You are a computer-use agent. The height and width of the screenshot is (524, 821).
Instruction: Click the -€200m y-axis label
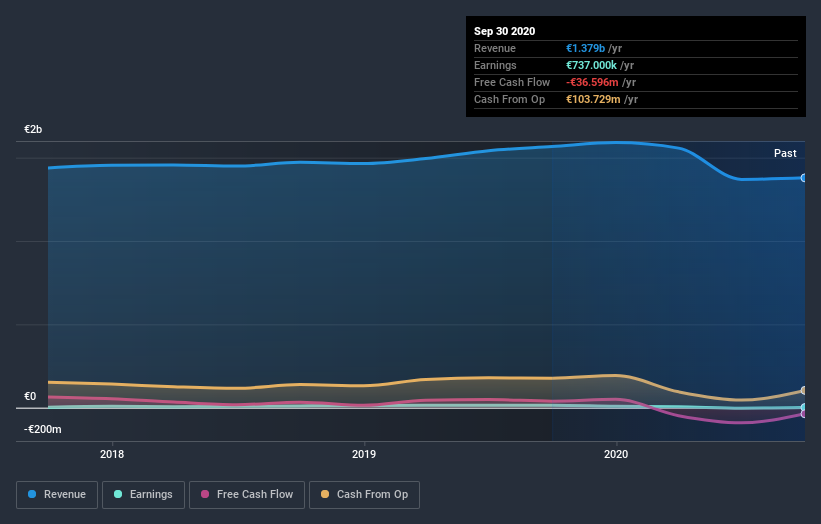click(x=42, y=429)
